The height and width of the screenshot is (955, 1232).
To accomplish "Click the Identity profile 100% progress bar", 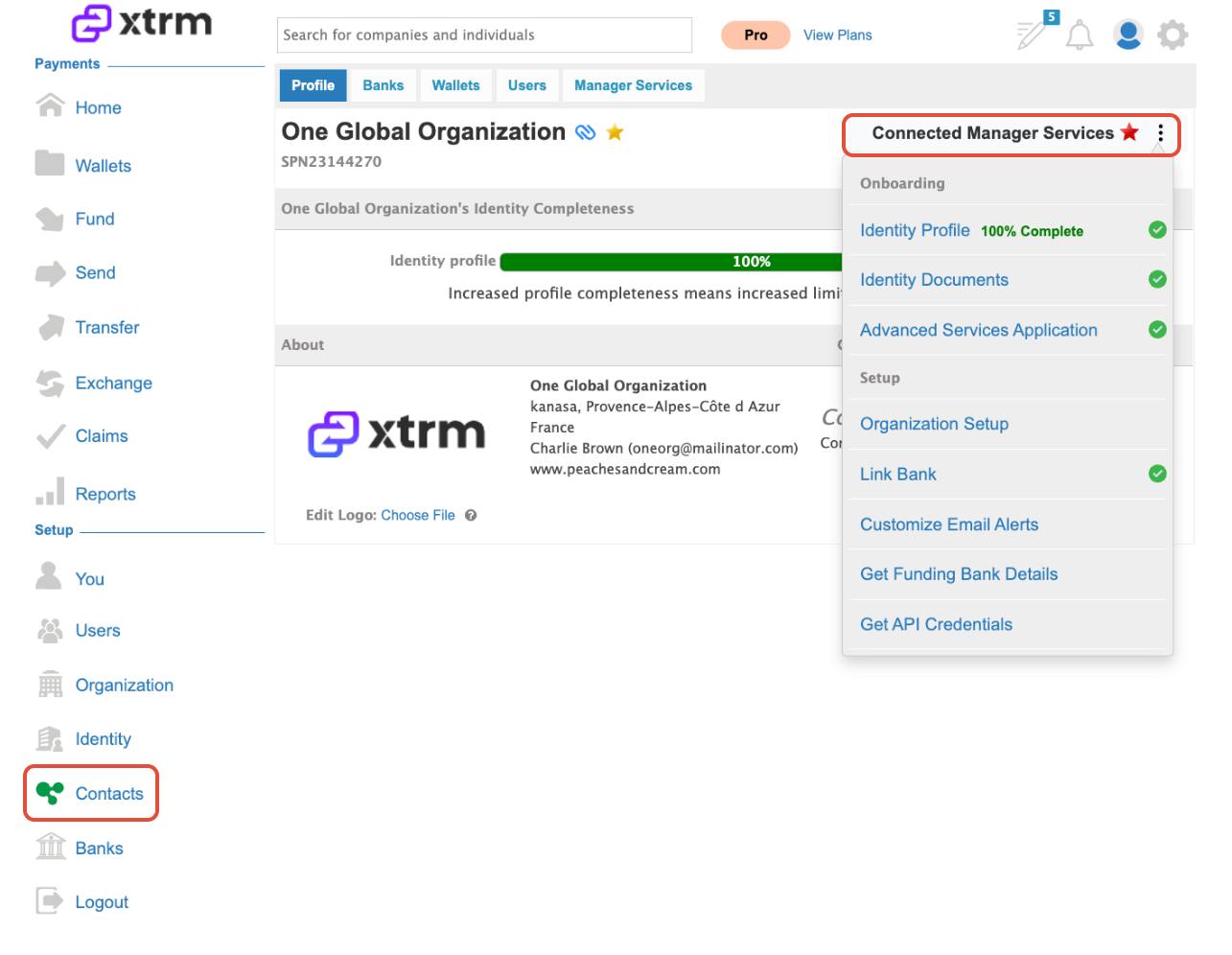I will [x=671, y=262].
